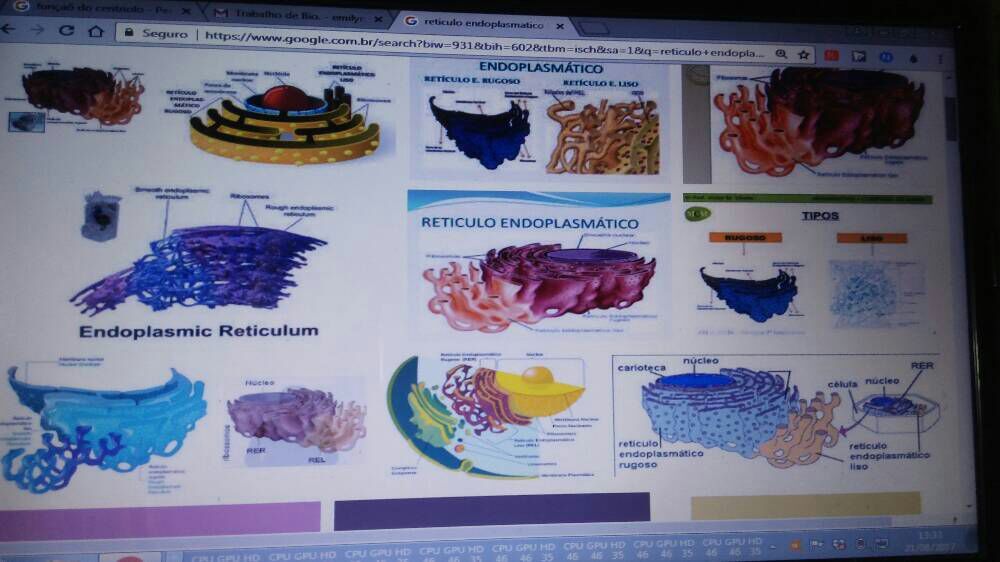The width and height of the screenshot is (1000, 562).
Task: Open the large red-orange reticulum image beside the scrollbar
Action: click(814, 124)
